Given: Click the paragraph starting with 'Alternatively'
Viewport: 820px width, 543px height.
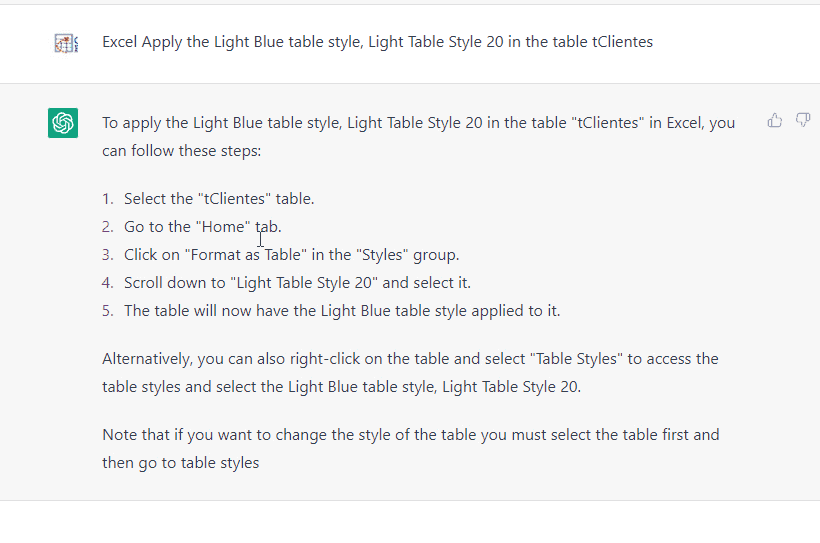Looking at the screenshot, I should click(x=410, y=372).
